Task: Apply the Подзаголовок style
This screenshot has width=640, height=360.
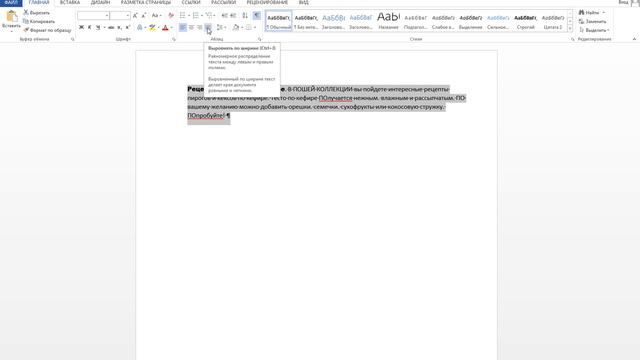Action: coord(416,21)
